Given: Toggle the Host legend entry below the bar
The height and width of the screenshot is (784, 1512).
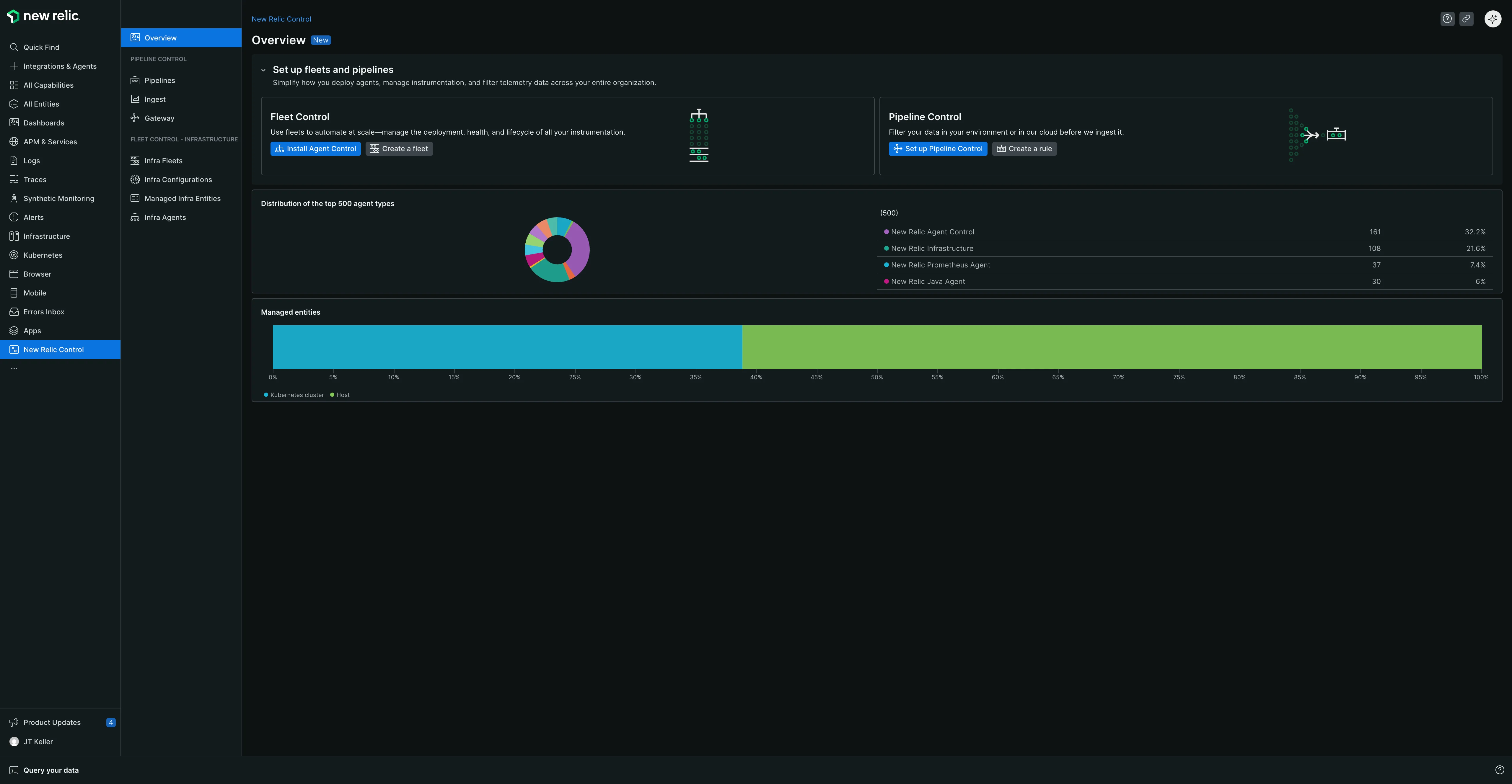Looking at the screenshot, I should (x=339, y=395).
